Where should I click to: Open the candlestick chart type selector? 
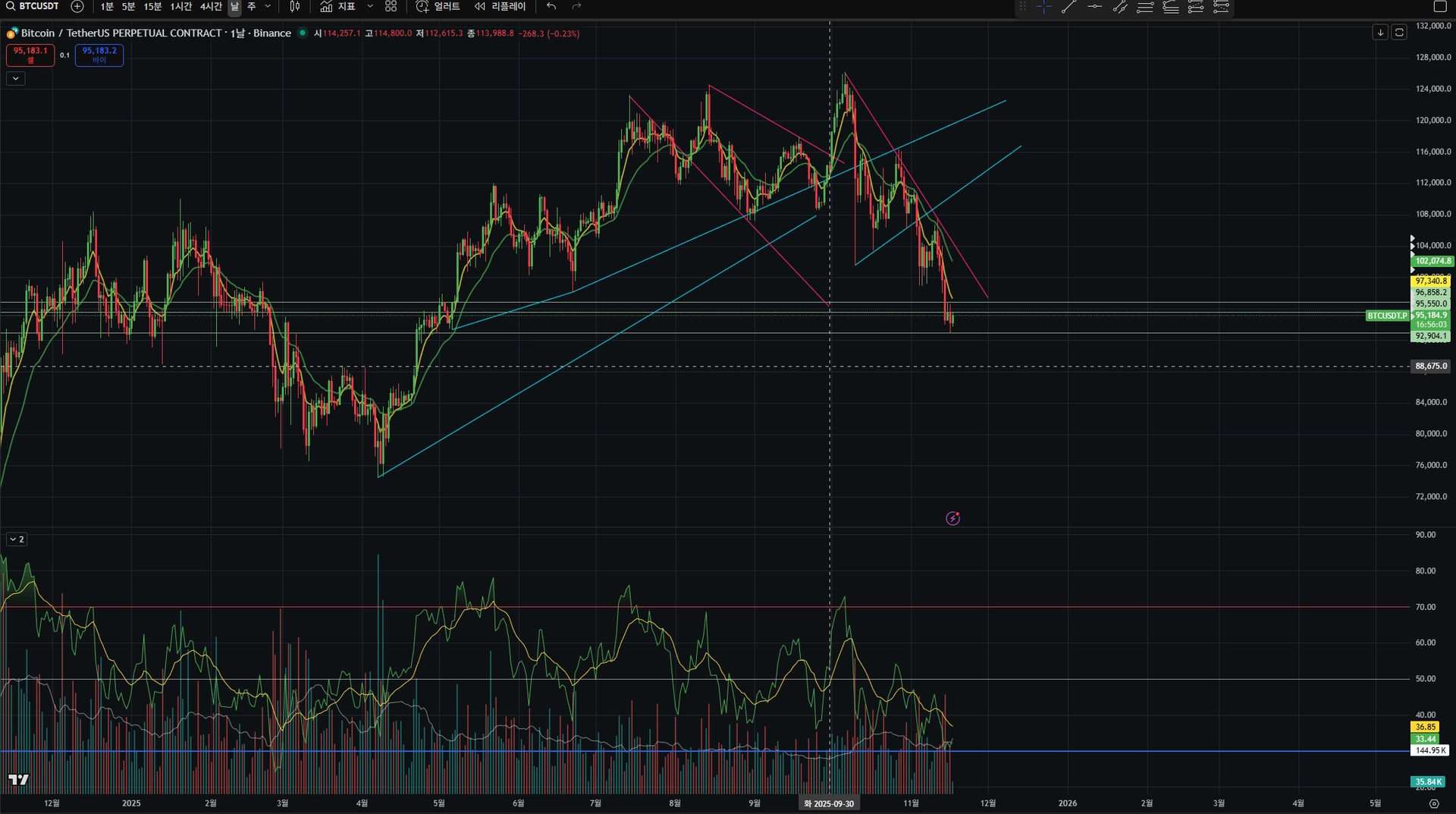tap(295, 6)
